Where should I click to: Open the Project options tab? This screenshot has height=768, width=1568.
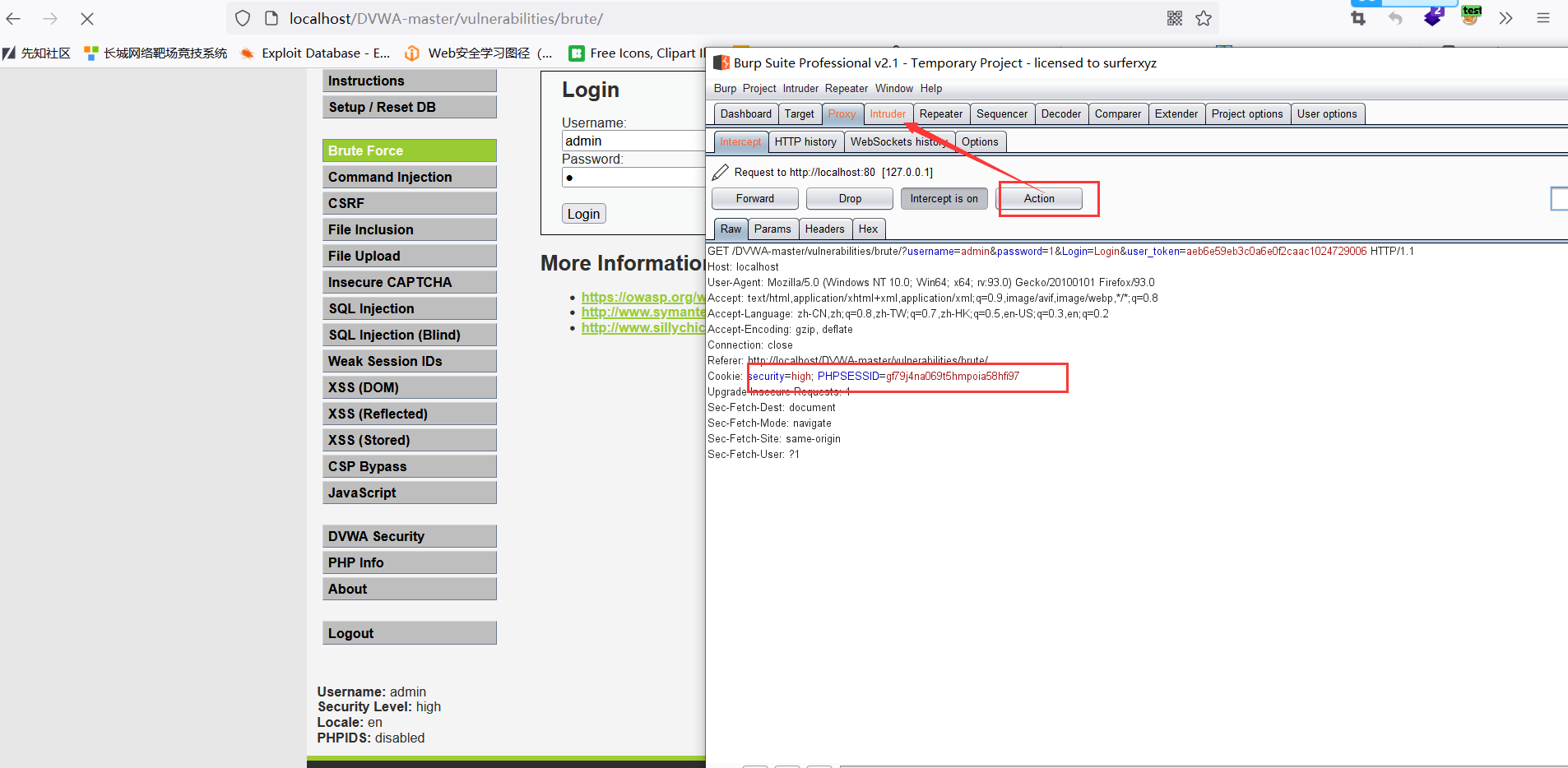pyautogui.click(x=1247, y=114)
